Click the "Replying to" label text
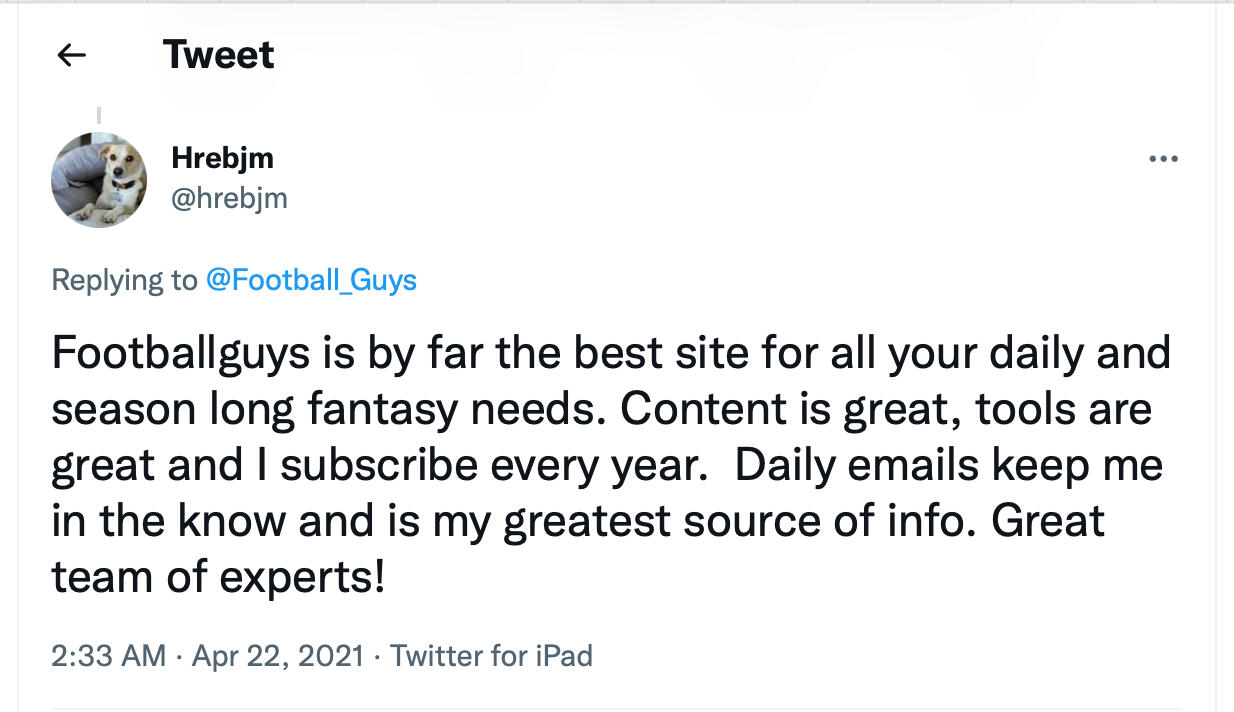 (124, 280)
